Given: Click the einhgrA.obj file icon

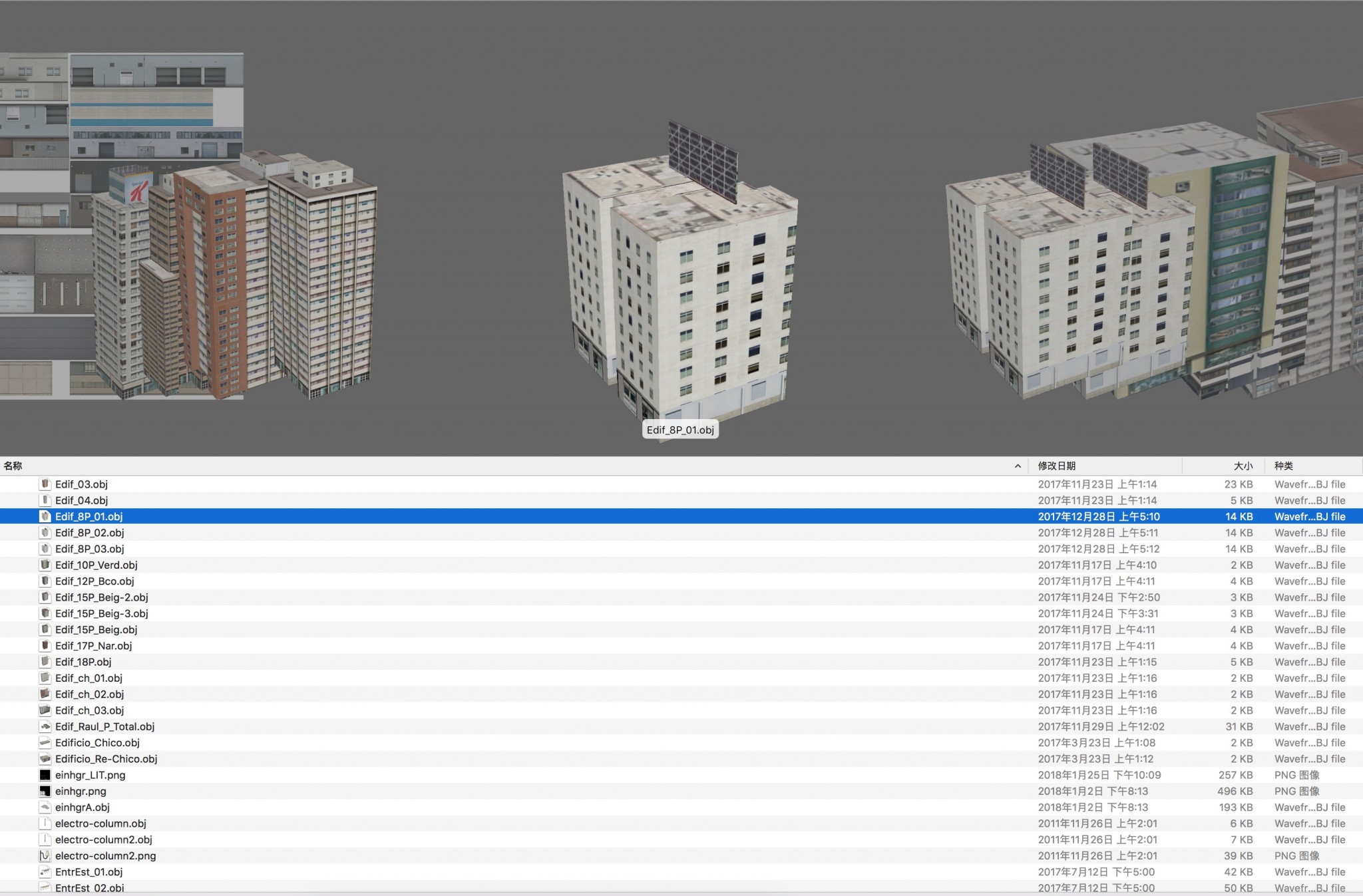Looking at the screenshot, I should [45, 808].
